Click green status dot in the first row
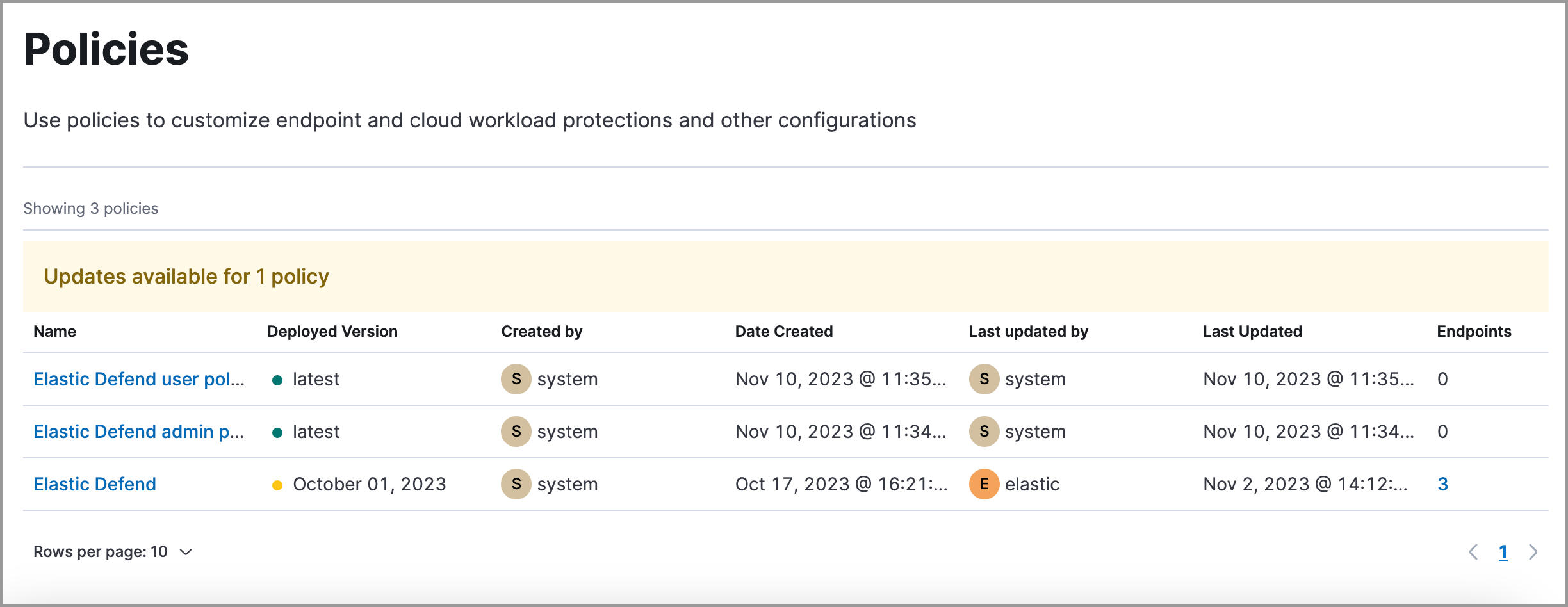 pos(277,380)
